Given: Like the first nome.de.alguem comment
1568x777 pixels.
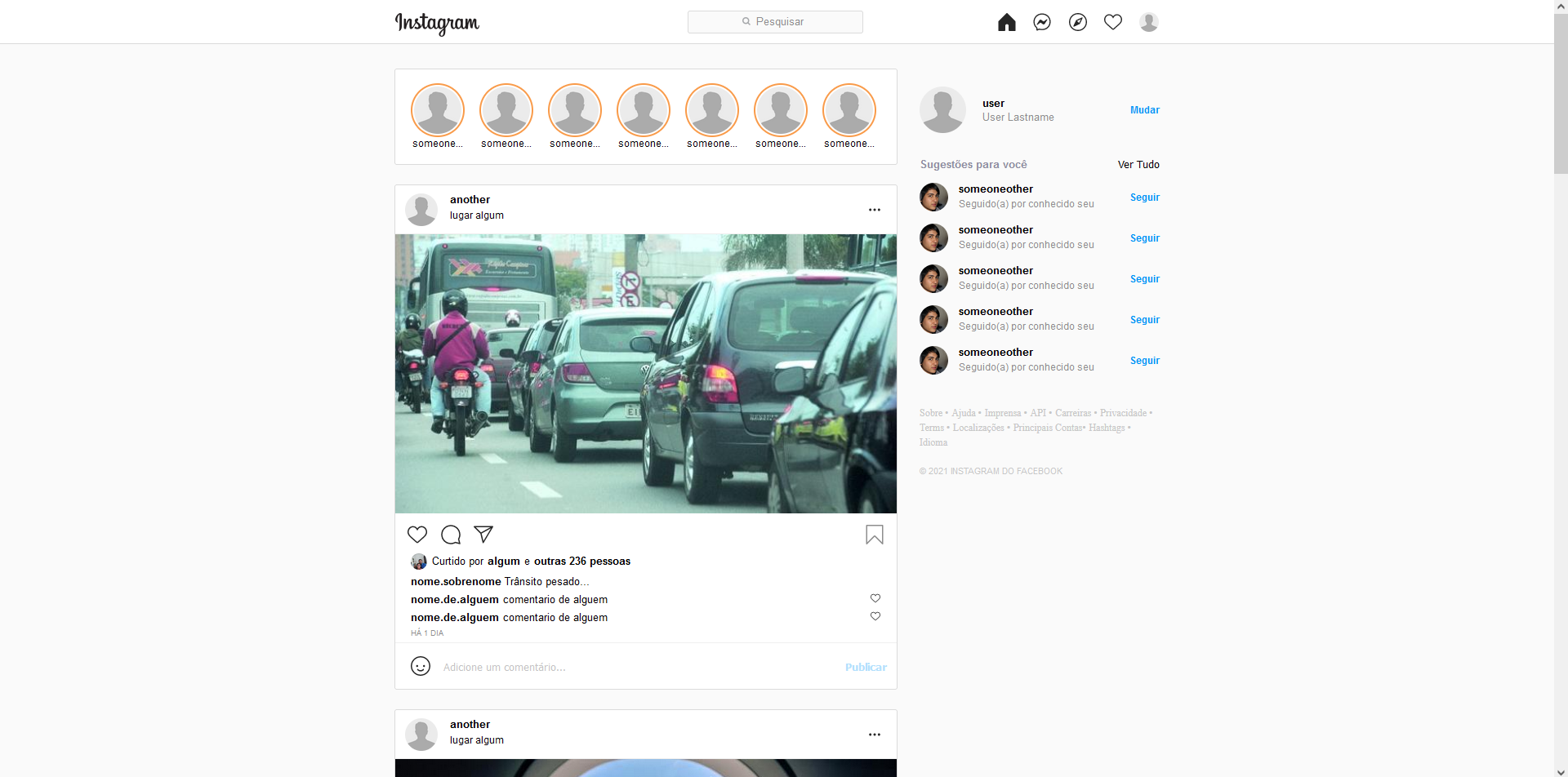Looking at the screenshot, I should [x=875, y=598].
